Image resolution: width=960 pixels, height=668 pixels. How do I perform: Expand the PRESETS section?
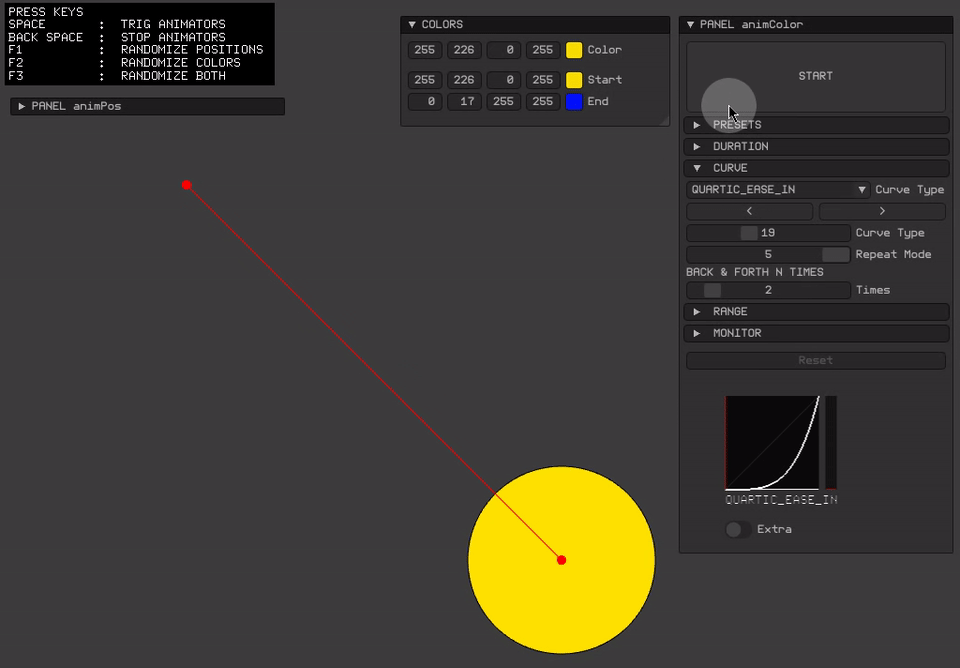(816, 125)
